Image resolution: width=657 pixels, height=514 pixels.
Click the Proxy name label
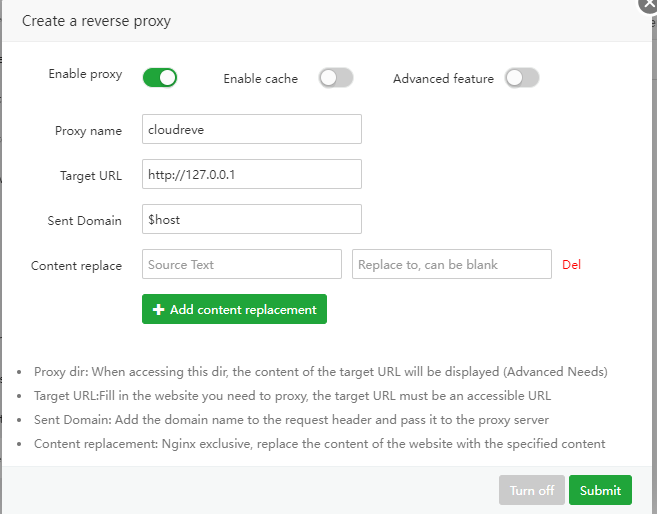click(x=88, y=131)
